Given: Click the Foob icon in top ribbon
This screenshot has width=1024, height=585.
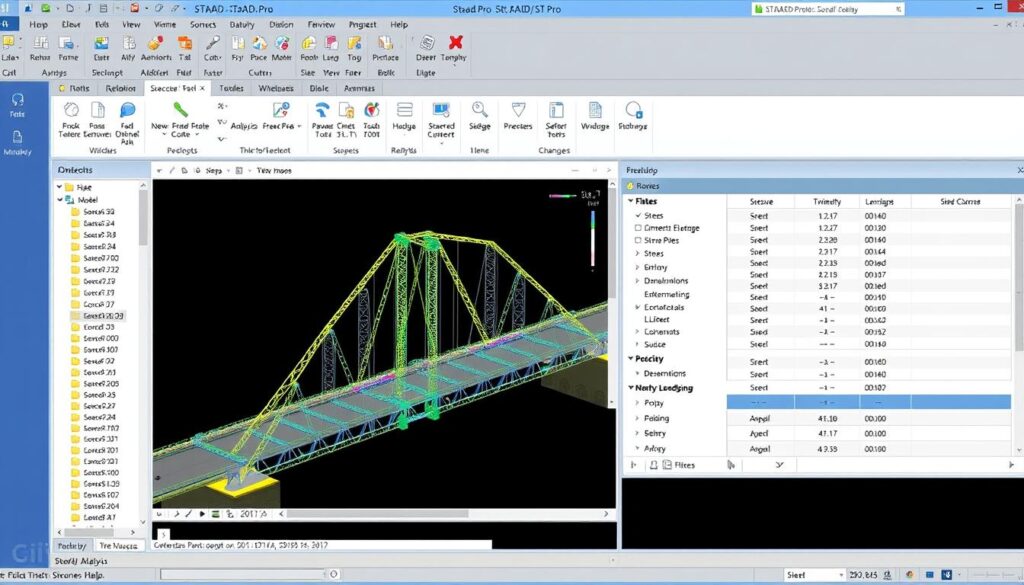Looking at the screenshot, I should (309, 43).
